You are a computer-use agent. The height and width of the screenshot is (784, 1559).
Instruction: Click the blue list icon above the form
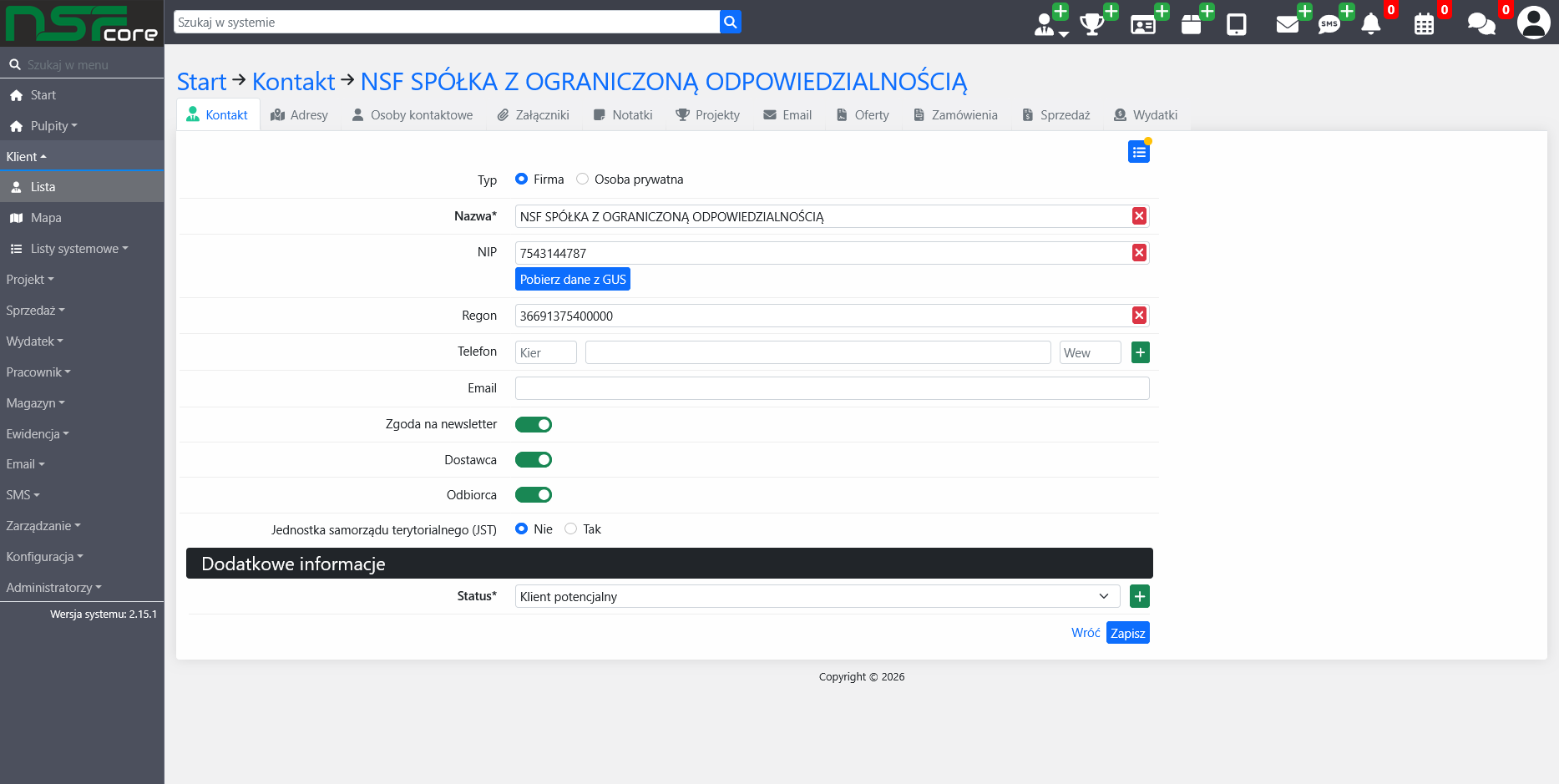click(x=1139, y=152)
